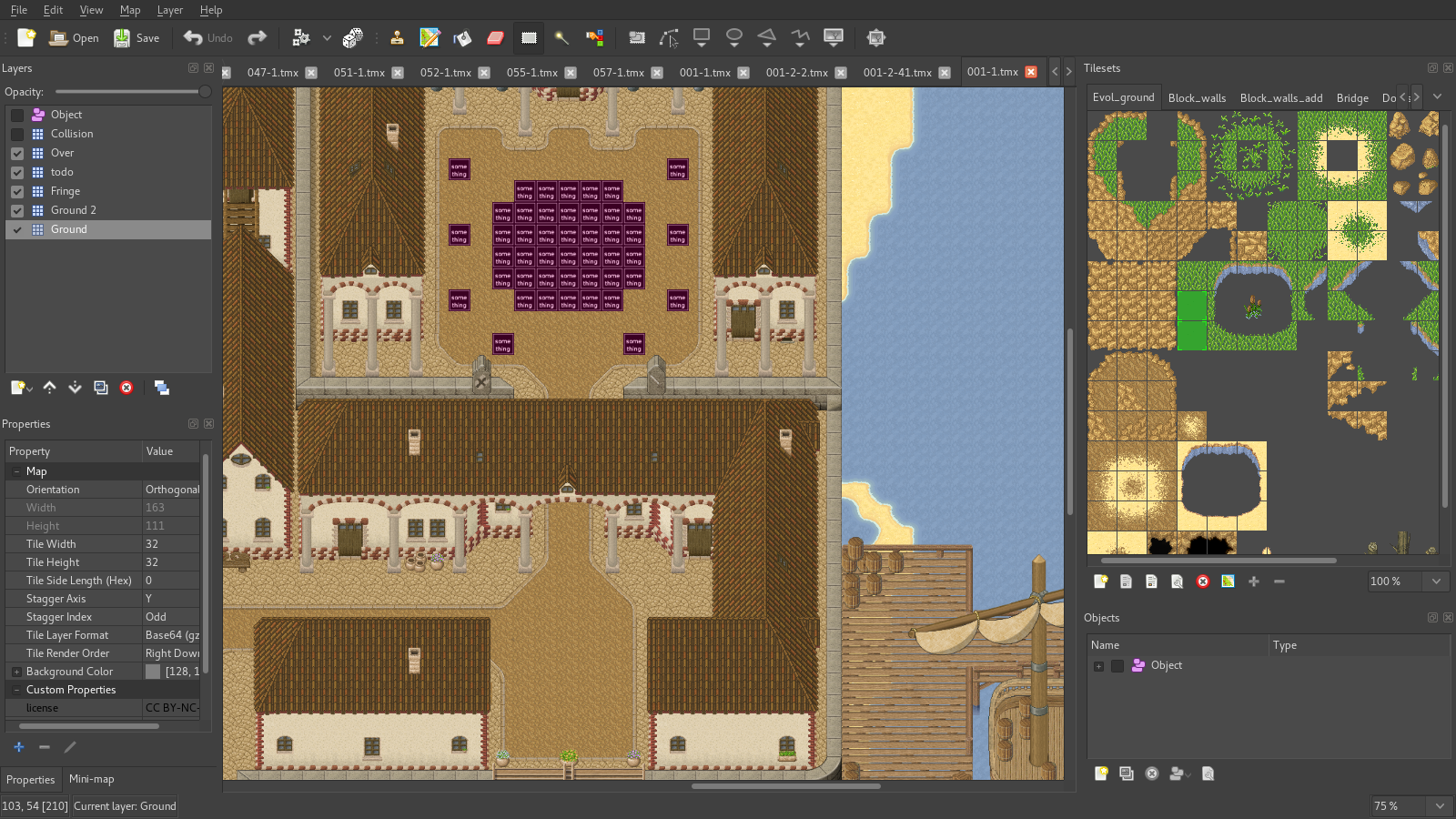Create a new map with the New icon

click(x=26, y=37)
